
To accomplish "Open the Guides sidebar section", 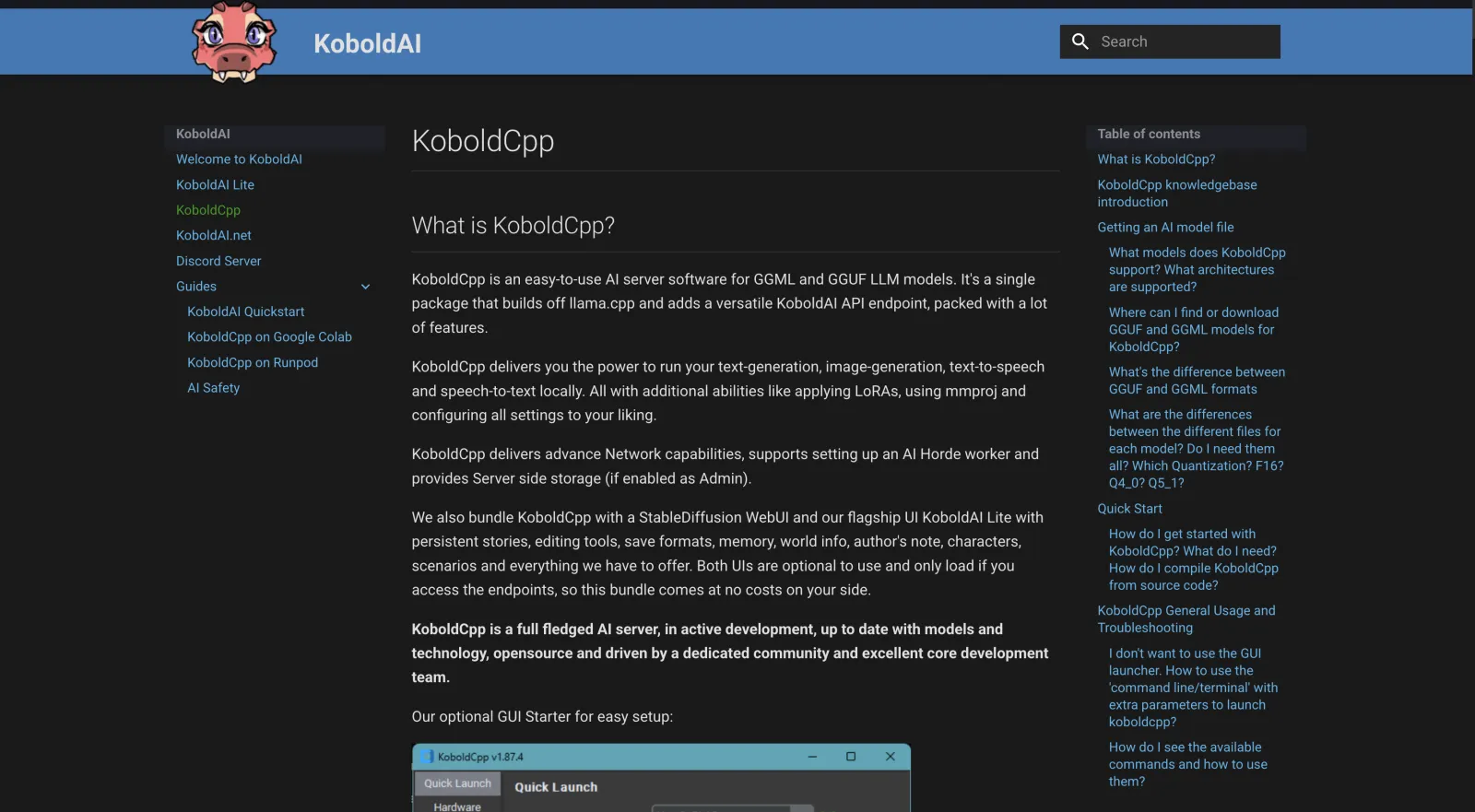I will pyautogui.click(x=196, y=287).
